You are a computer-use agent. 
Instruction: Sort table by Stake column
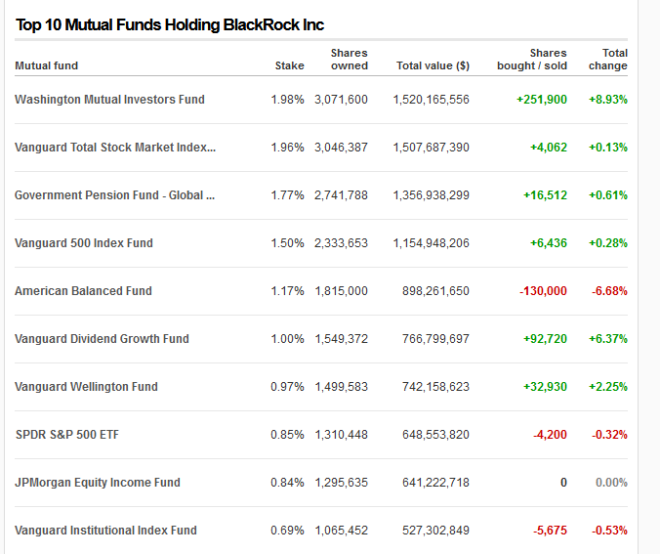[289, 66]
